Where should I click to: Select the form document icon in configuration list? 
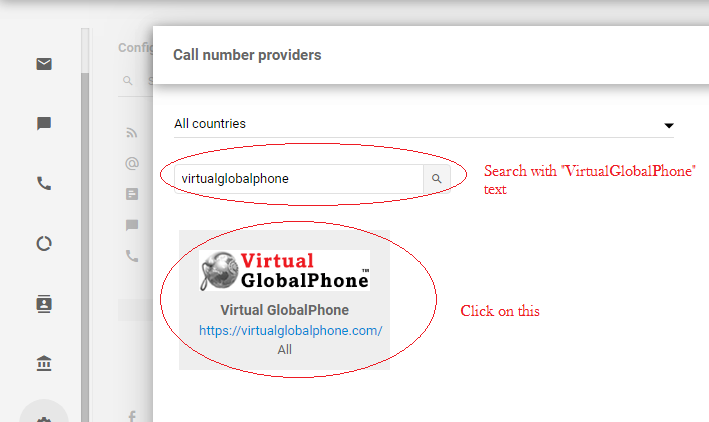click(132, 194)
